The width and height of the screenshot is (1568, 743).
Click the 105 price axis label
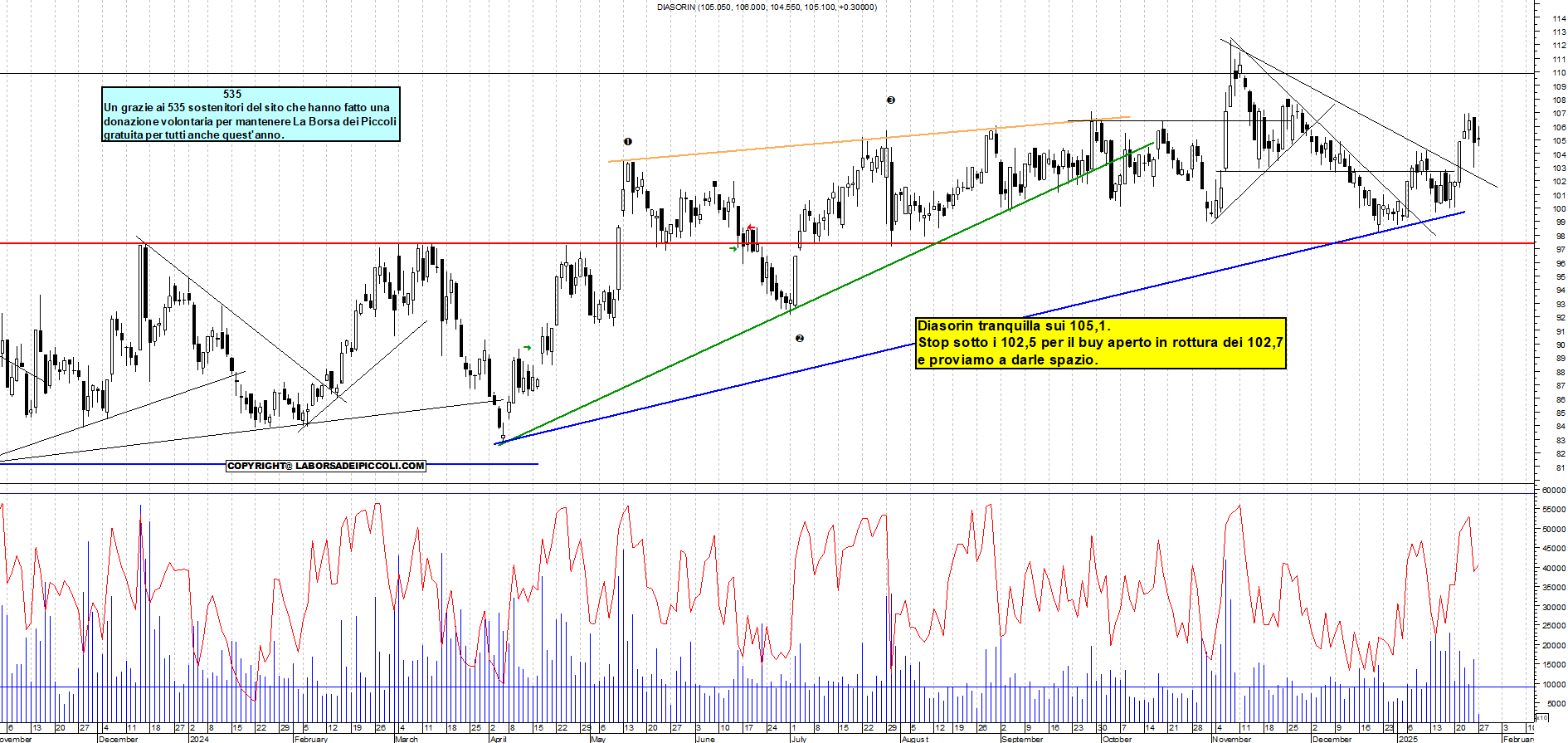1560,141
